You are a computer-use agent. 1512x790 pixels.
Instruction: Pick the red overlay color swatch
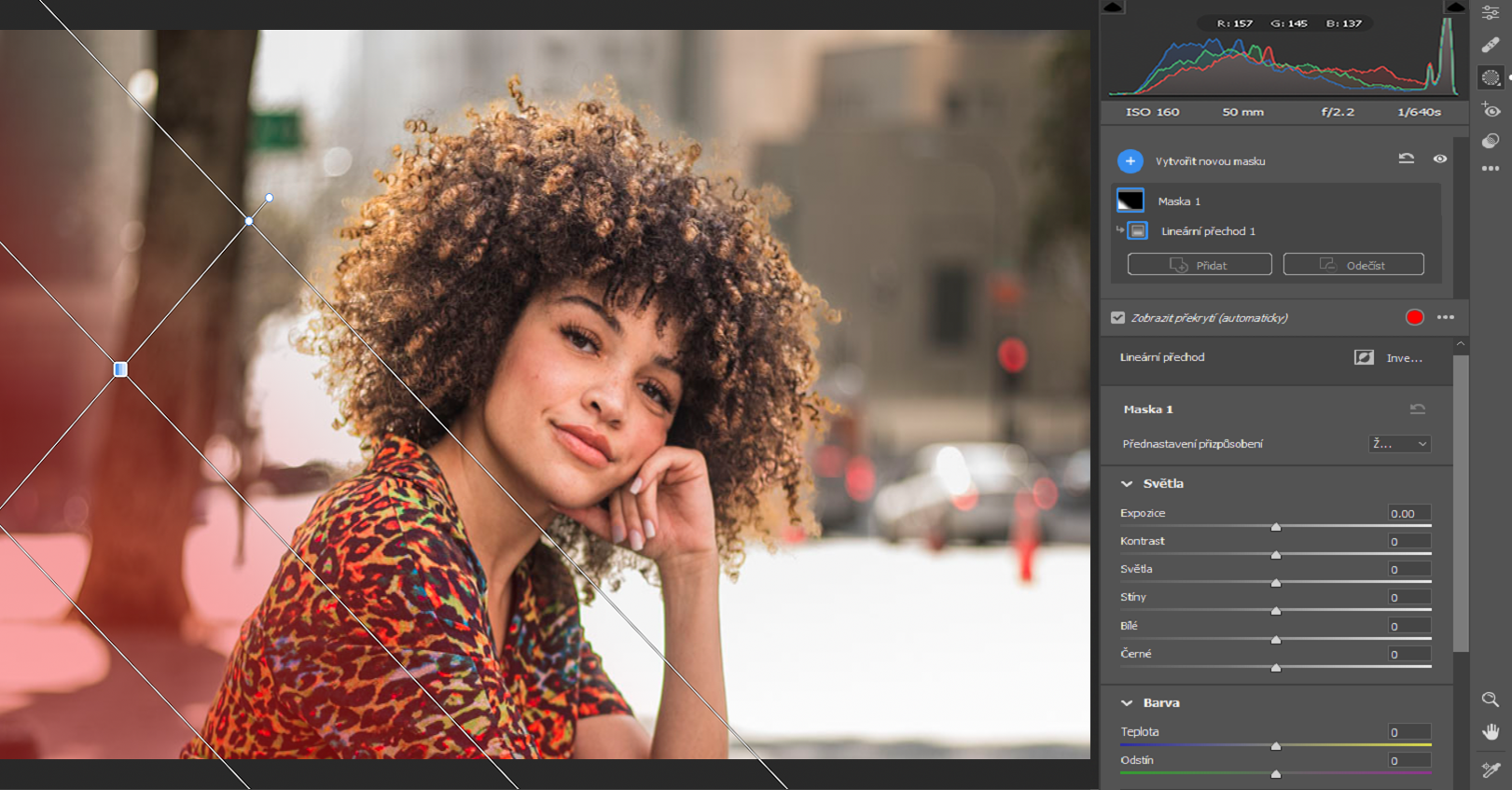1415,317
